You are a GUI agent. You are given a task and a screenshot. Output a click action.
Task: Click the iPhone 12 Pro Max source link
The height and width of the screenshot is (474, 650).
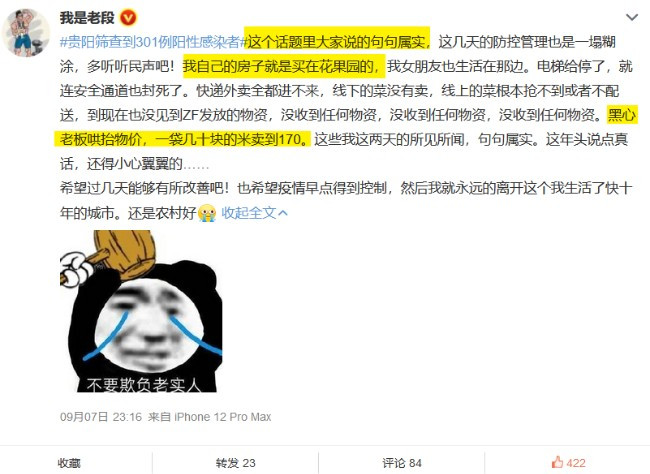223,417
